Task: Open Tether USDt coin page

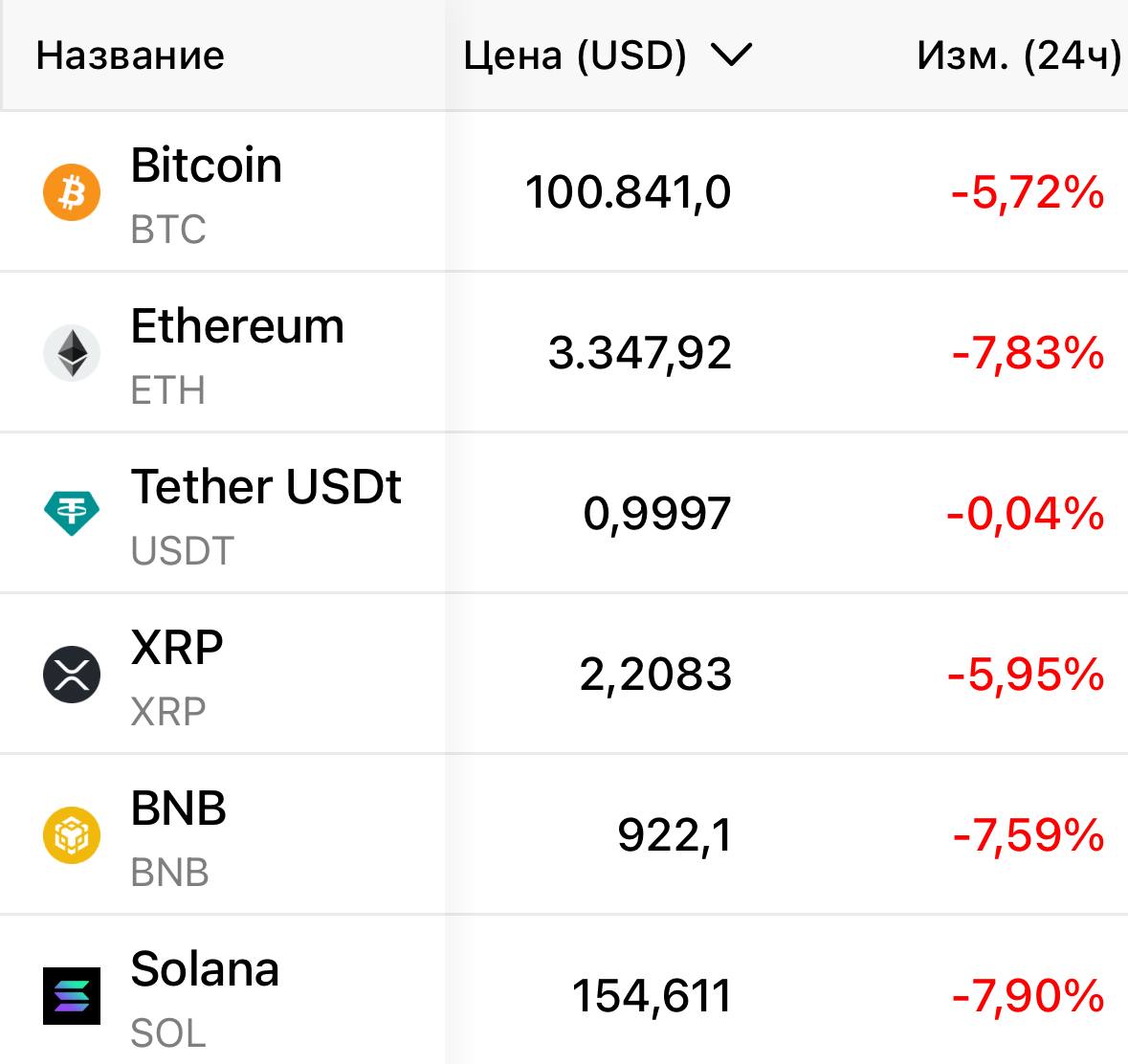Action: [266, 487]
